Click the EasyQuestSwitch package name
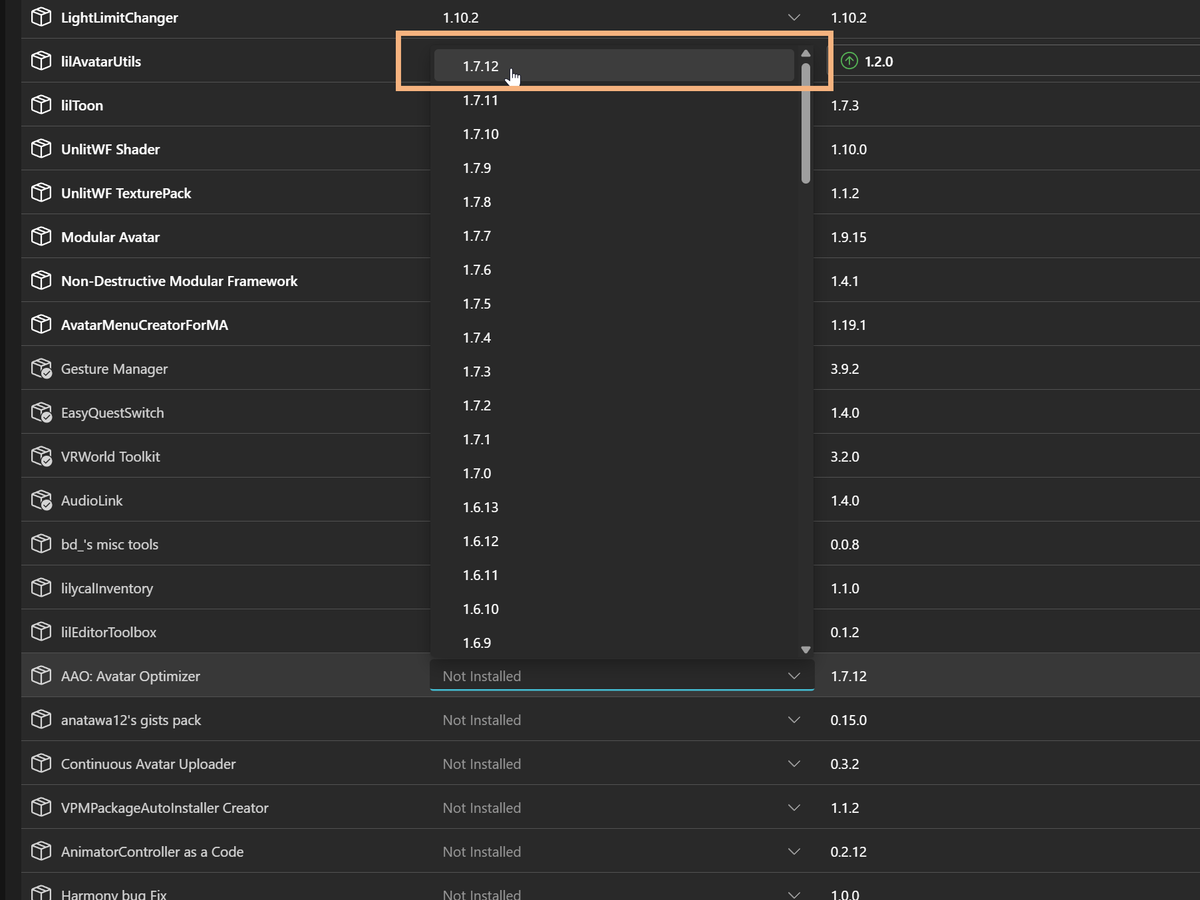The width and height of the screenshot is (1200, 900). (112, 413)
